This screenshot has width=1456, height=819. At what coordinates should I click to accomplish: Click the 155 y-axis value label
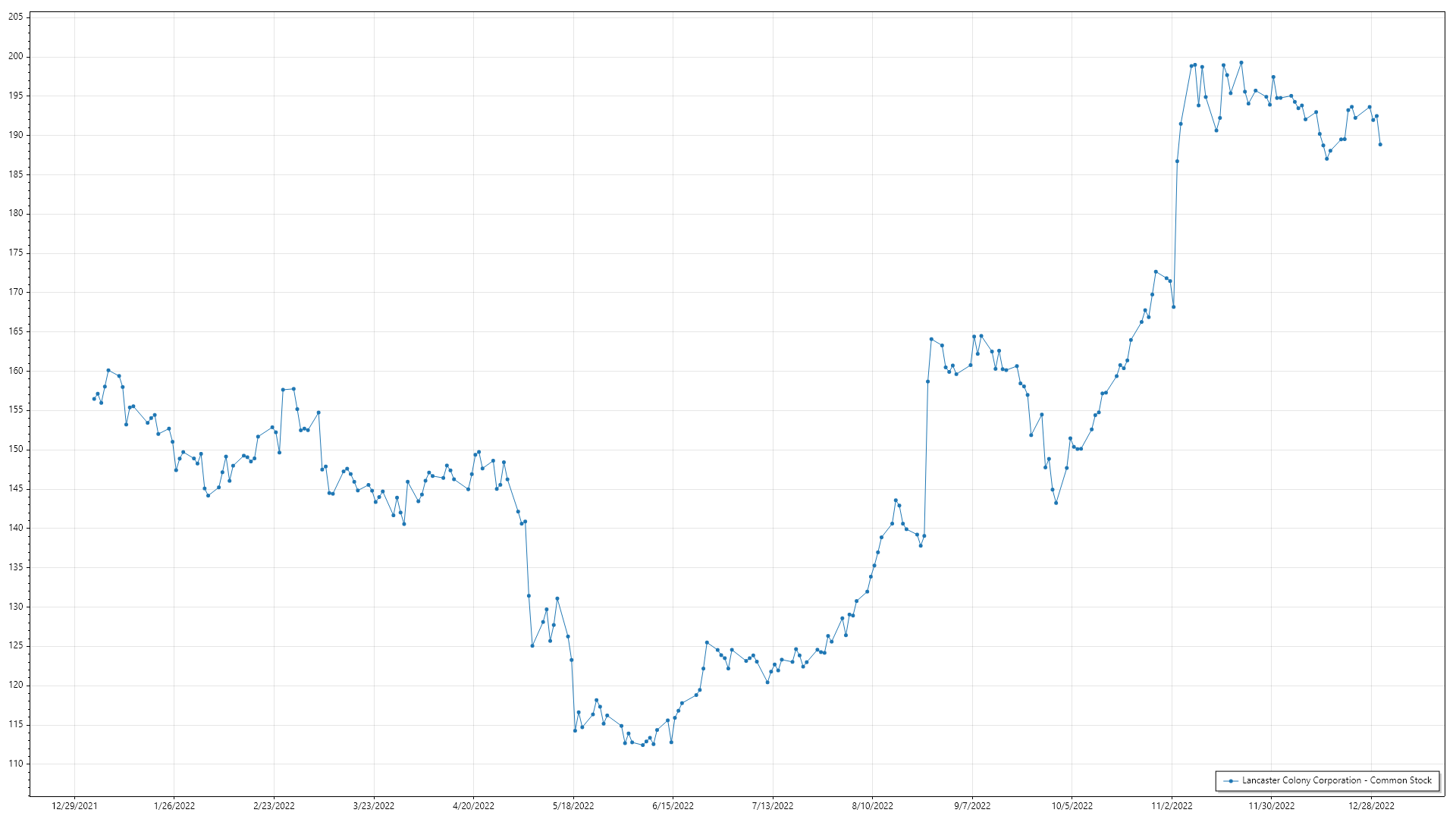coord(15,409)
